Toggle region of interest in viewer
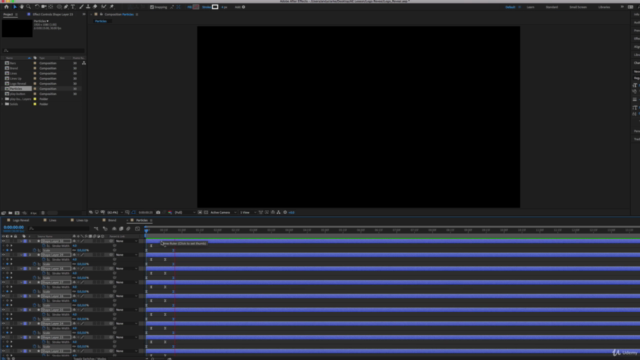The width and height of the screenshot is (640, 360). click(x=200, y=213)
